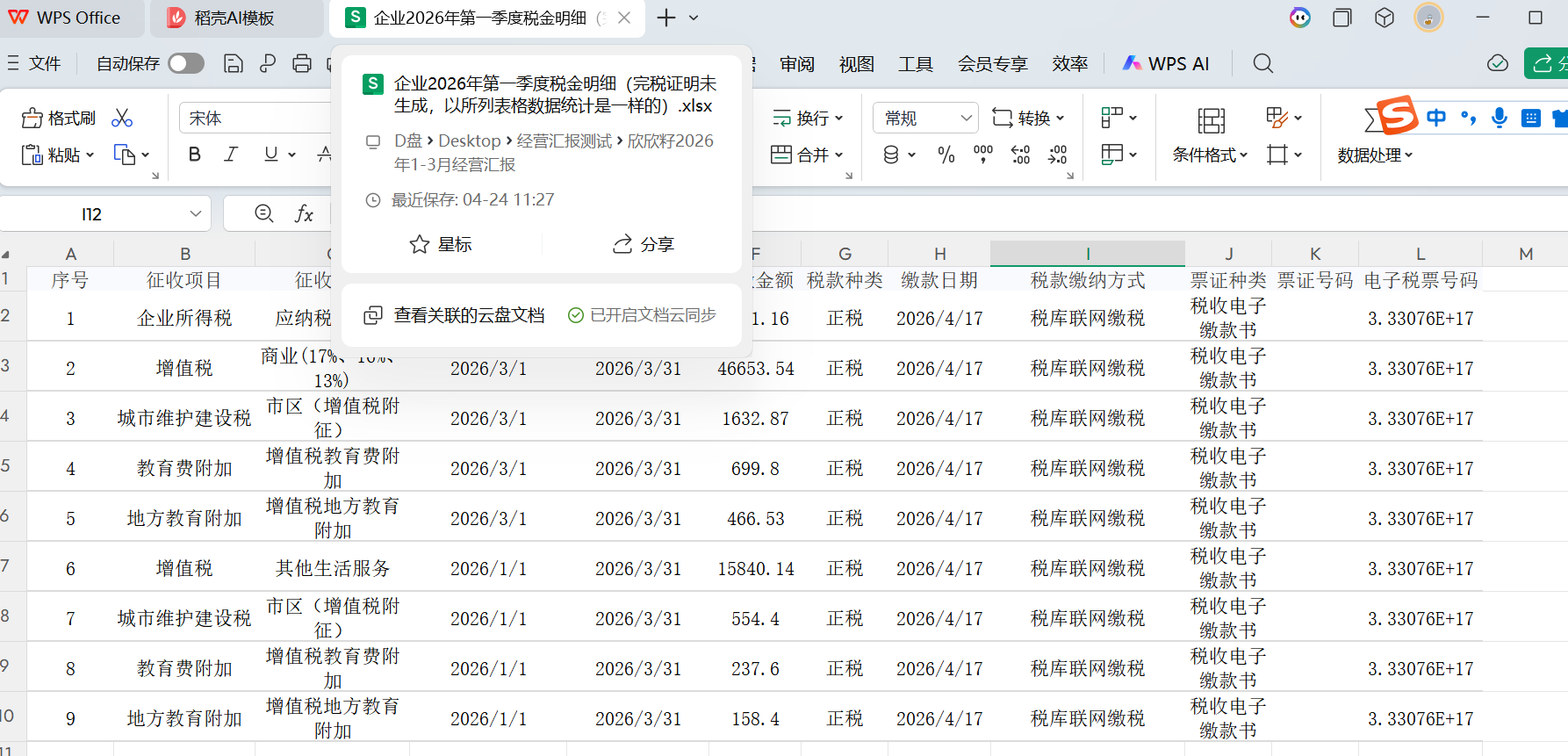Click the 税款缴纳方式 header cell

point(1088,280)
